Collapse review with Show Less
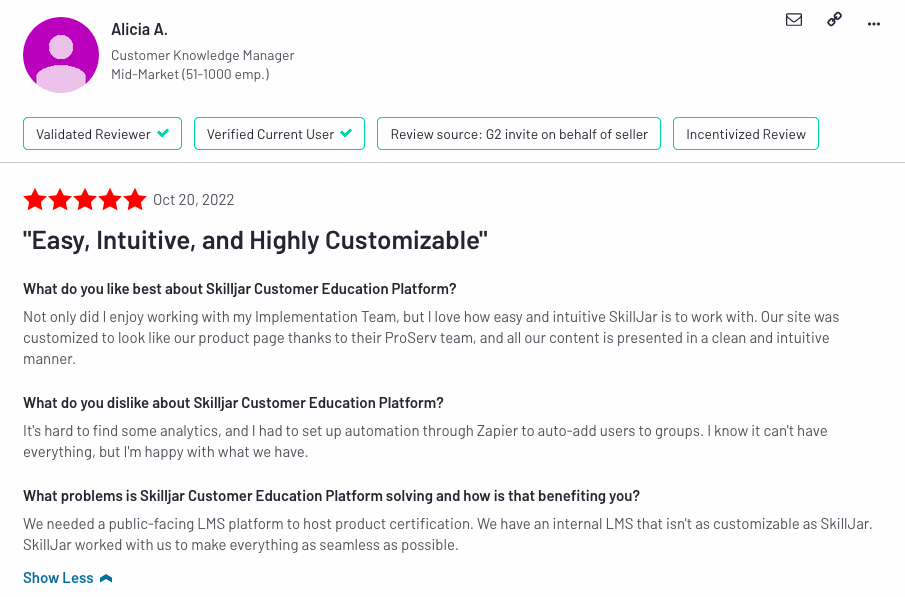The image size is (905, 597). (58, 578)
